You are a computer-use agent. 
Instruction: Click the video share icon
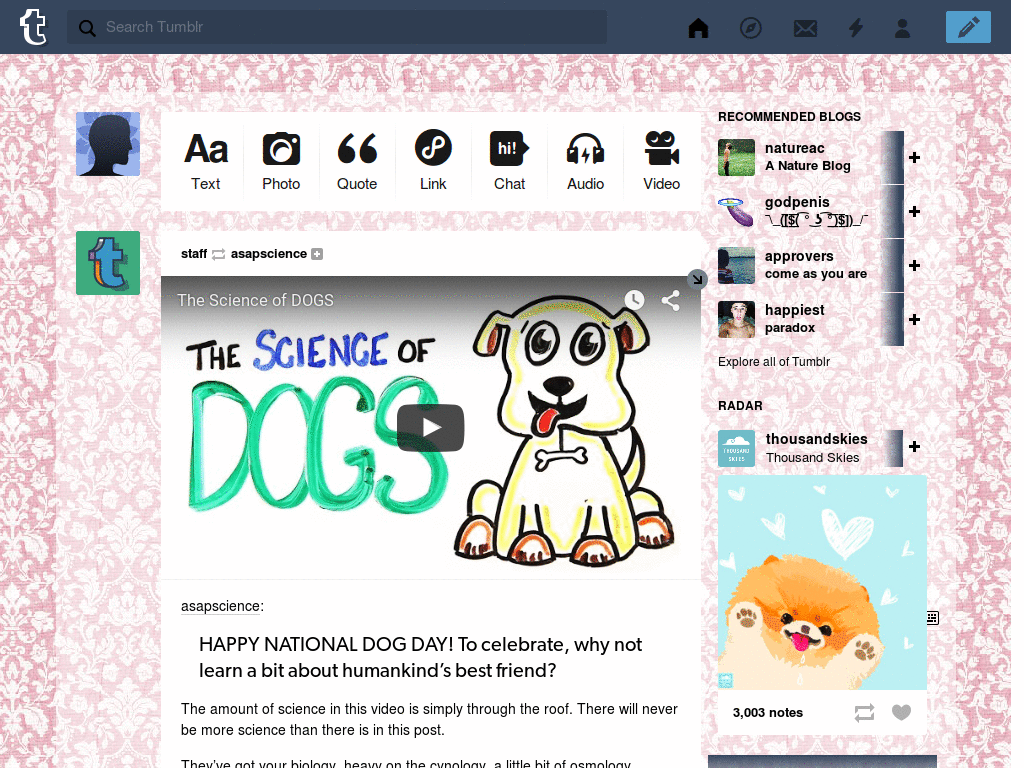coord(671,300)
